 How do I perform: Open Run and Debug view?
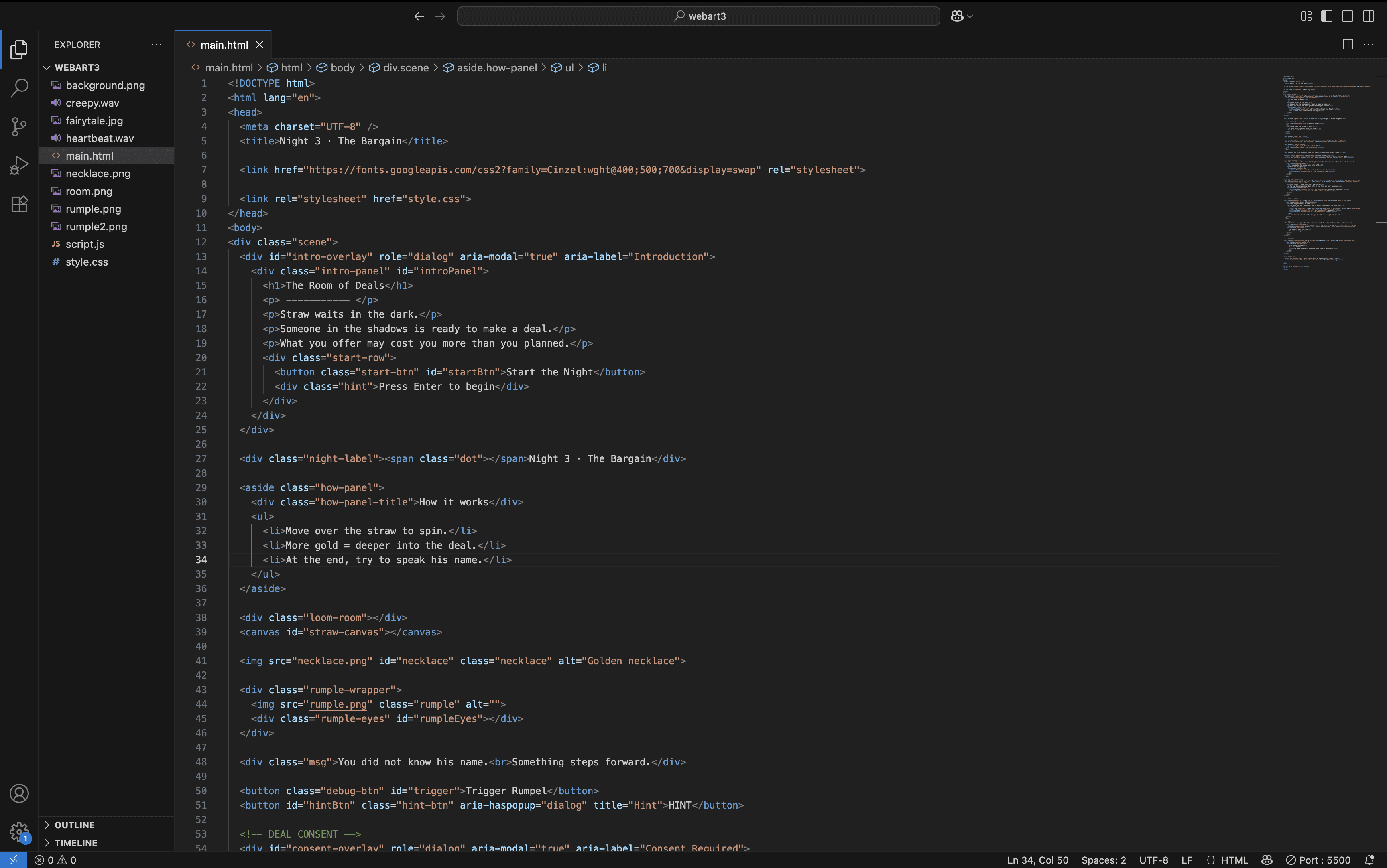click(x=19, y=165)
